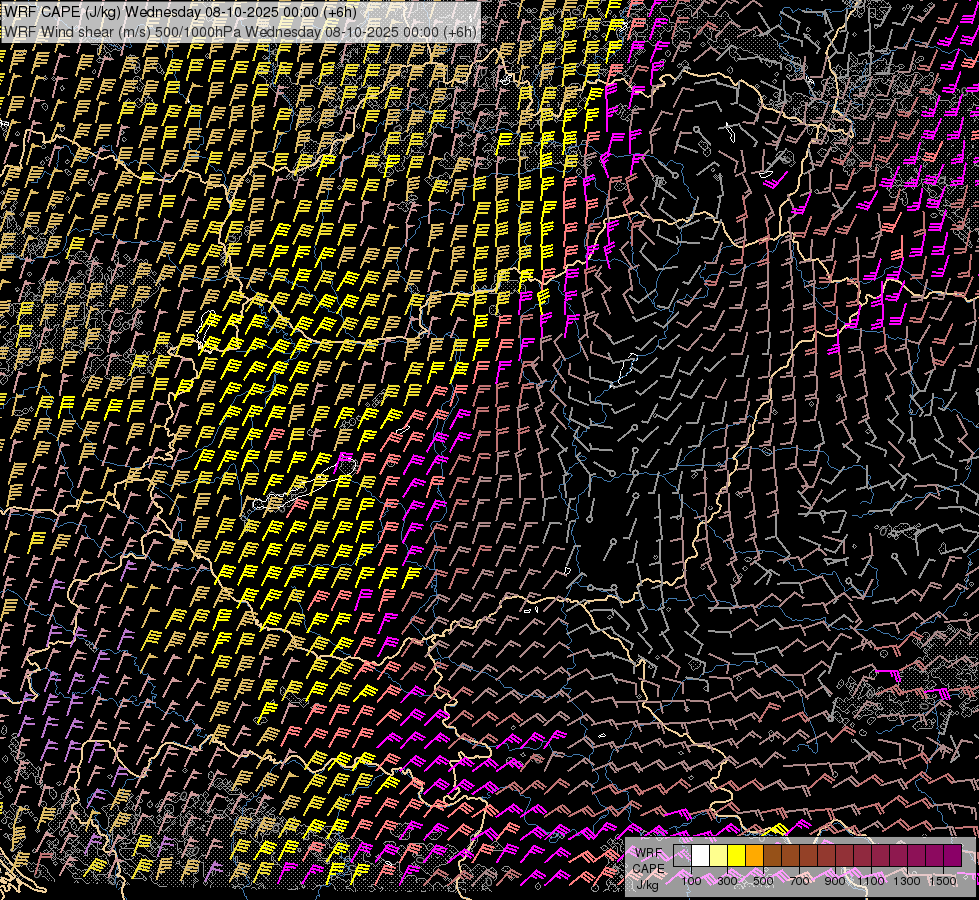Click the 100 value on the legend scale
Viewport: 979px width, 900px height.
[x=691, y=881]
